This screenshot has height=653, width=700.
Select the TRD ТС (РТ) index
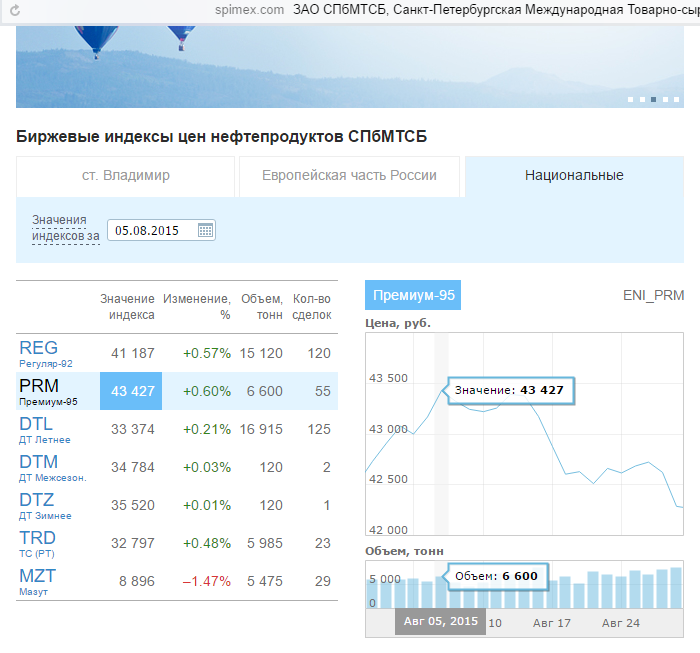click(38, 538)
